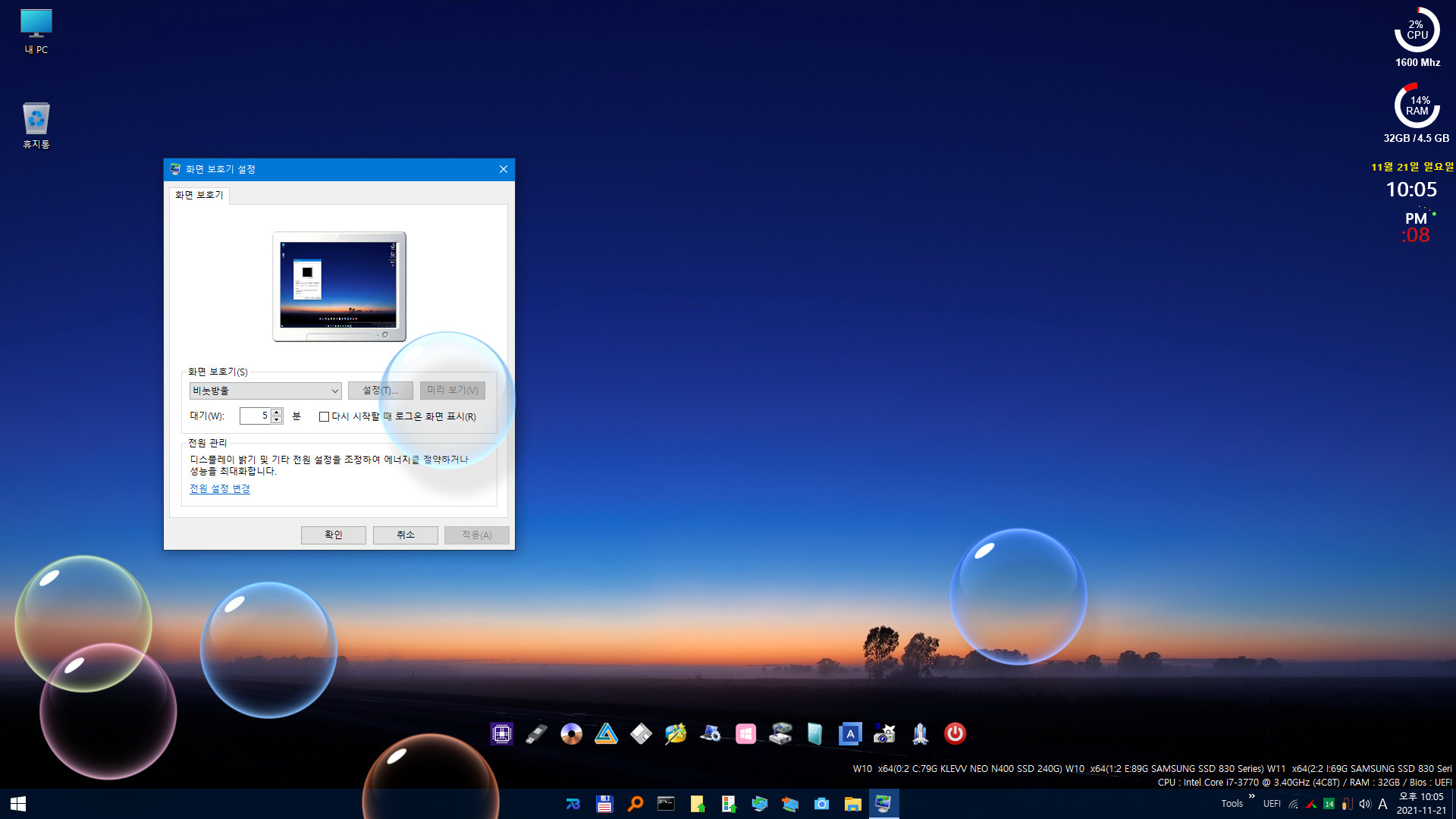Launch the camera snapshot dock icon
The width and height of the screenshot is (1456, 819).
click(x=885, y=733)
